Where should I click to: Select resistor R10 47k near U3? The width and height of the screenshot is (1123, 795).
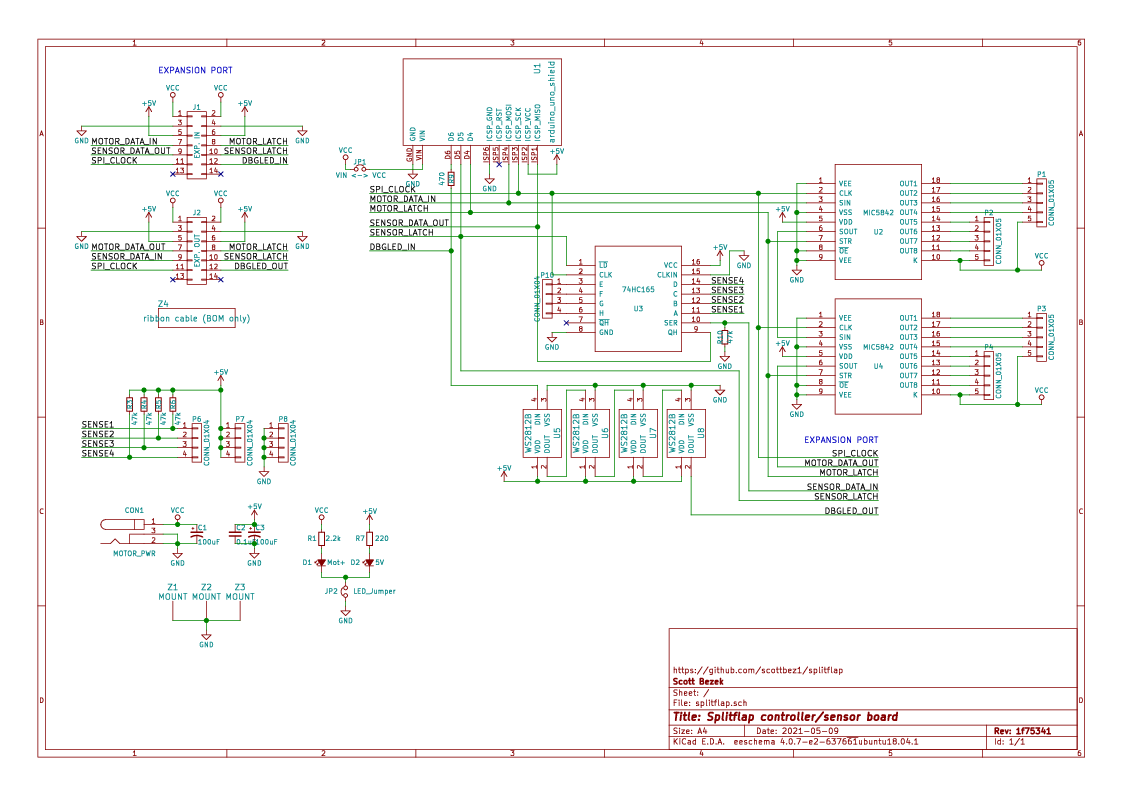tap(725, 337)
